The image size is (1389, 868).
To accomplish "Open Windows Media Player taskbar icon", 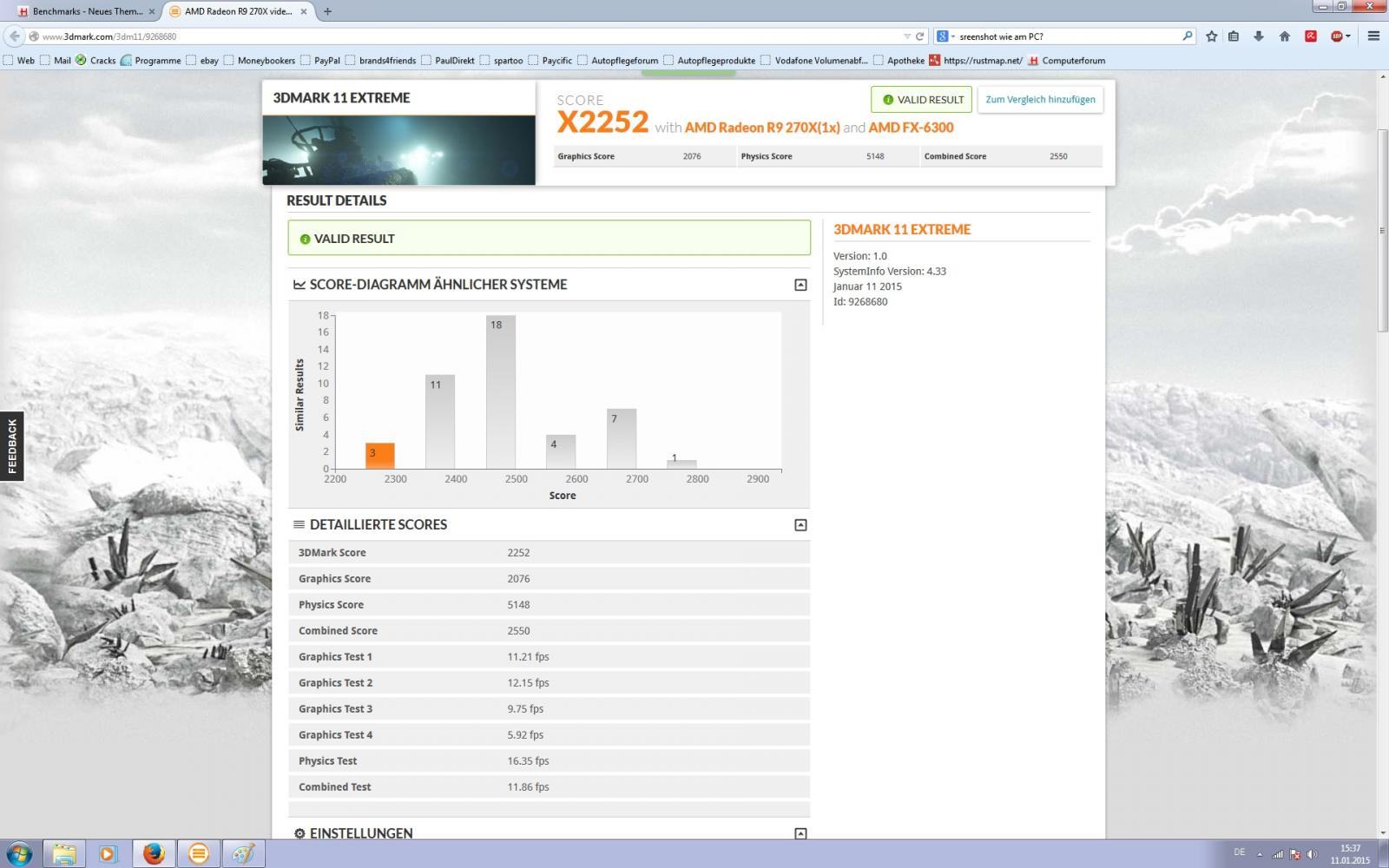I will [x=109, y=854].
